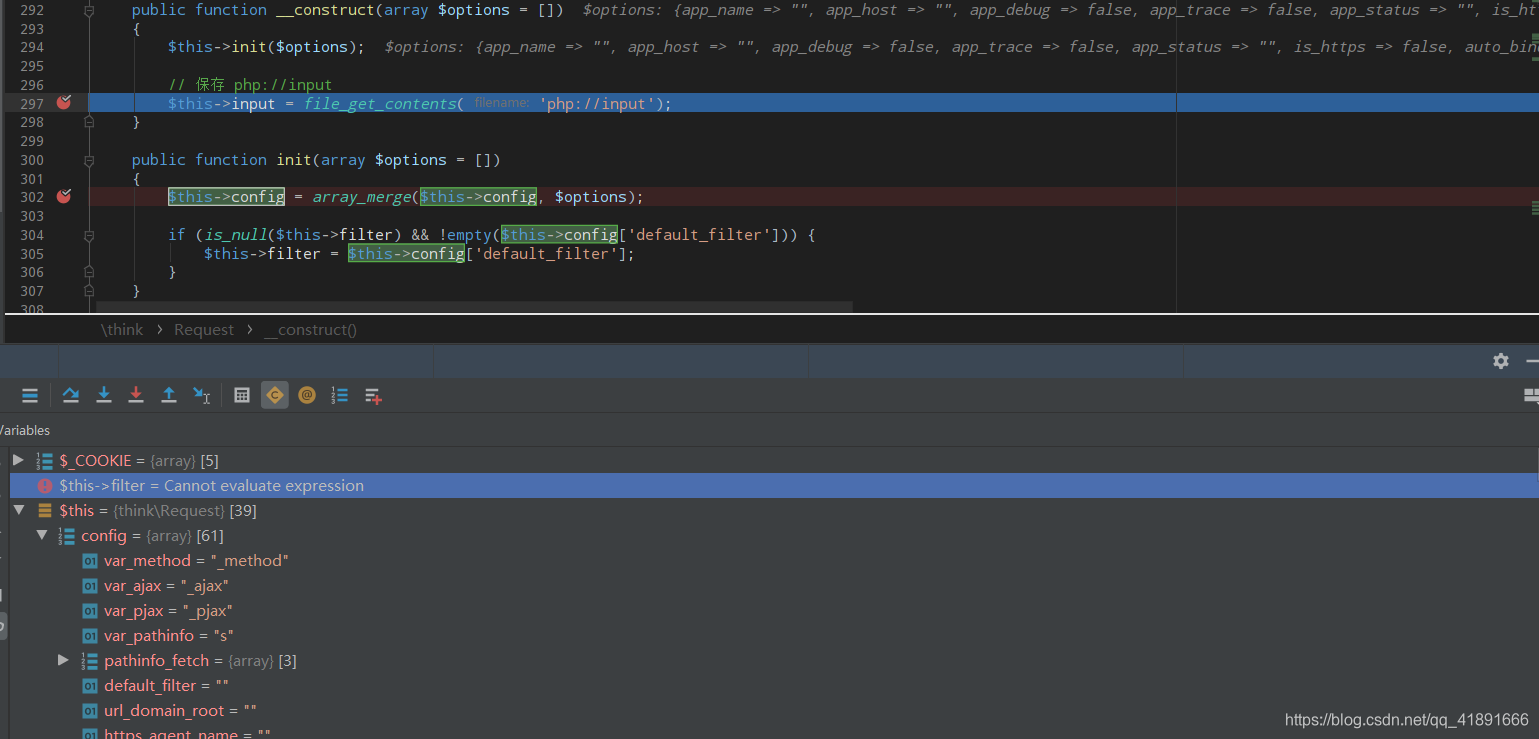Click Show Execution Point icon
This screenshot has width=1539, height=739.
tap(30, 395)
